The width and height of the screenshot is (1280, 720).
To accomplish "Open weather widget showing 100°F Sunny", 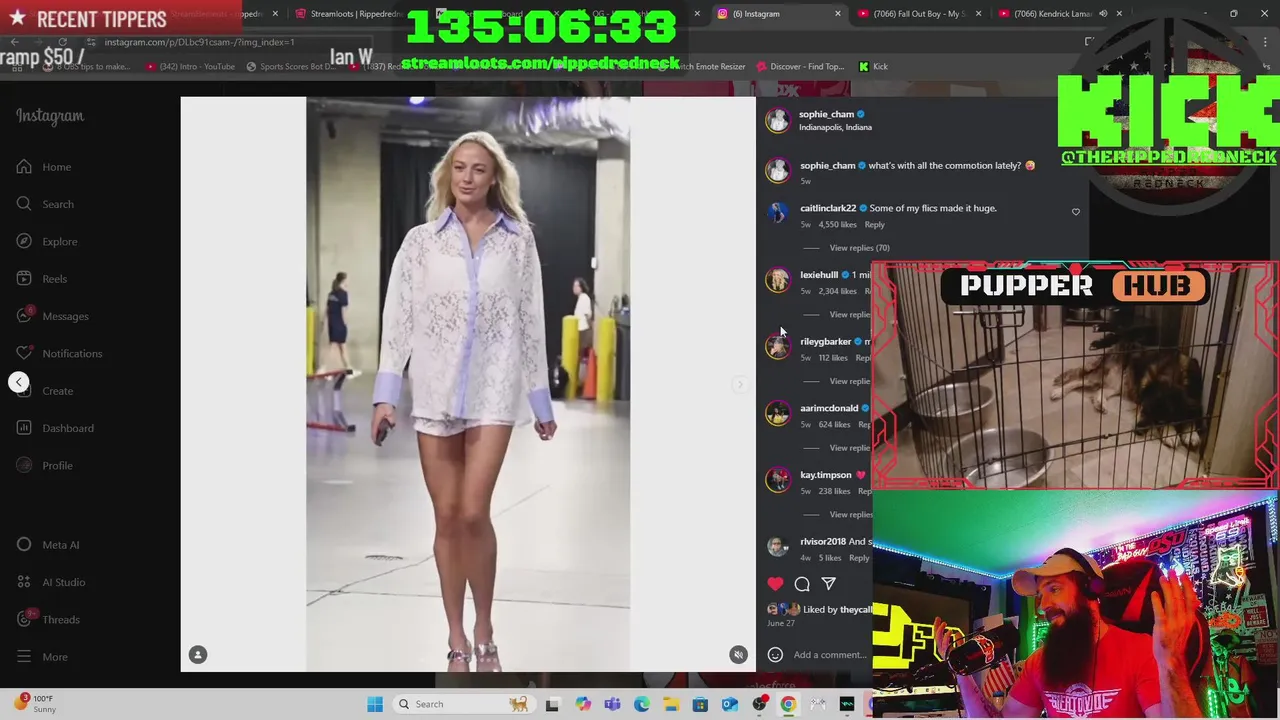I will pyautogui.click(x=34, y=704).
